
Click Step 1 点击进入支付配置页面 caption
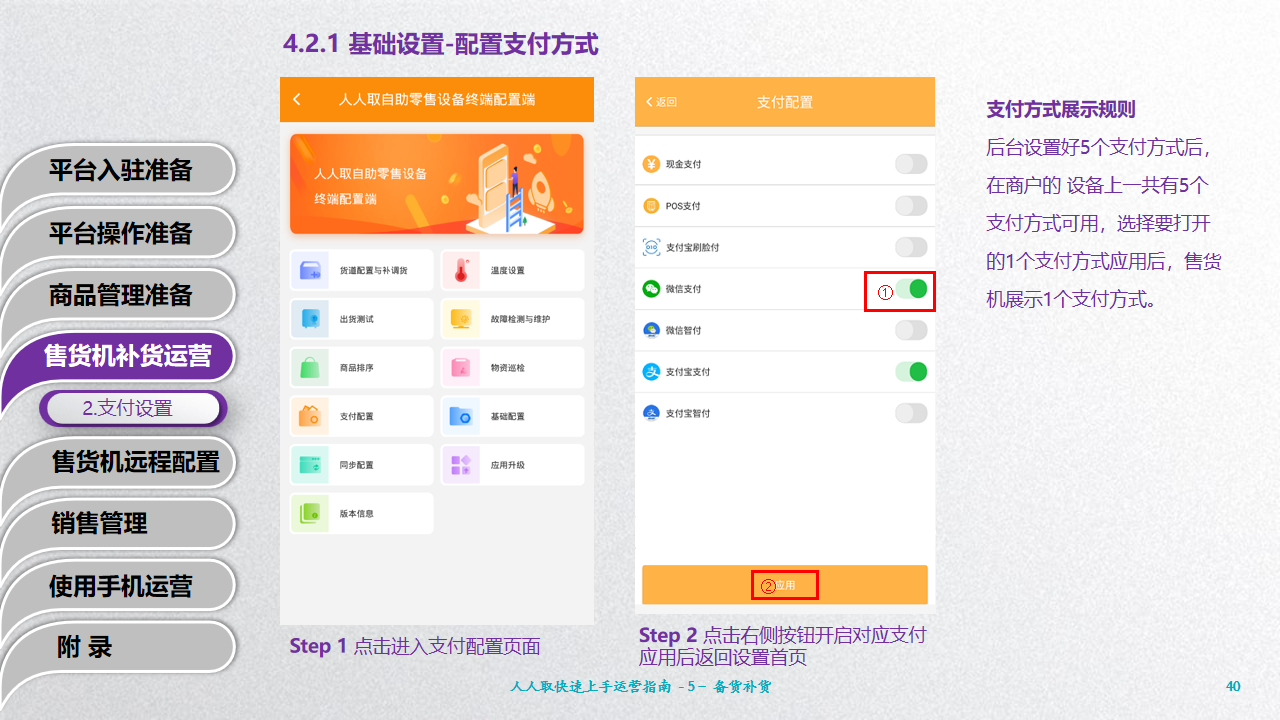pos(415,646)
